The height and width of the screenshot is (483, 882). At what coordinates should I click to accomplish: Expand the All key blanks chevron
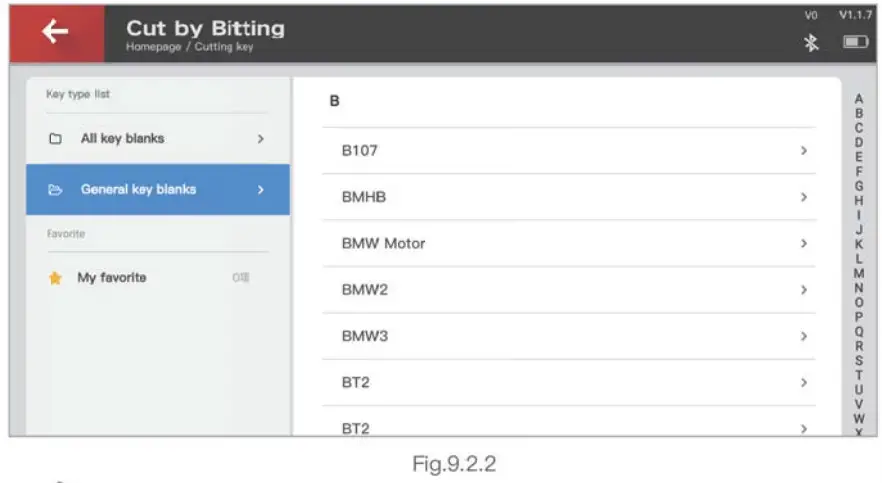coord(261,139)
